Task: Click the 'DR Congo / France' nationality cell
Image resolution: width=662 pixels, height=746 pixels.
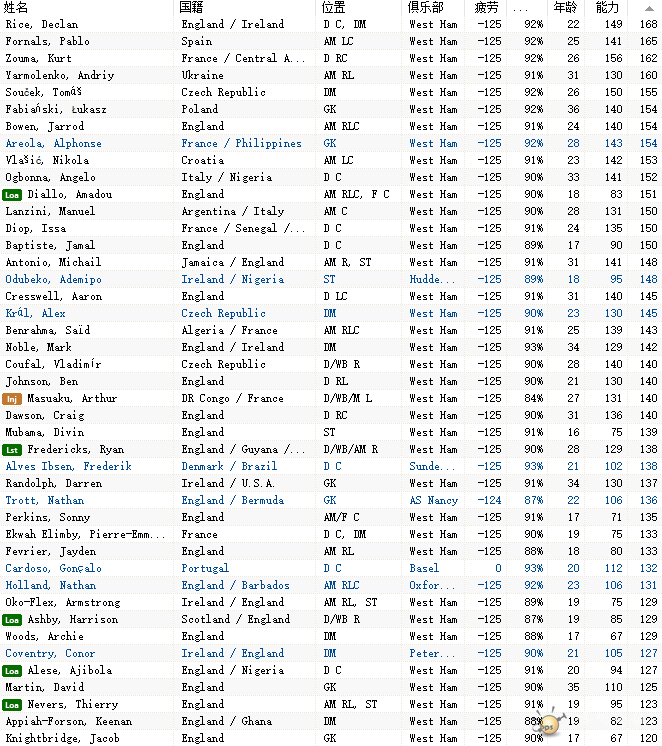Action: [x=232, y=399]
